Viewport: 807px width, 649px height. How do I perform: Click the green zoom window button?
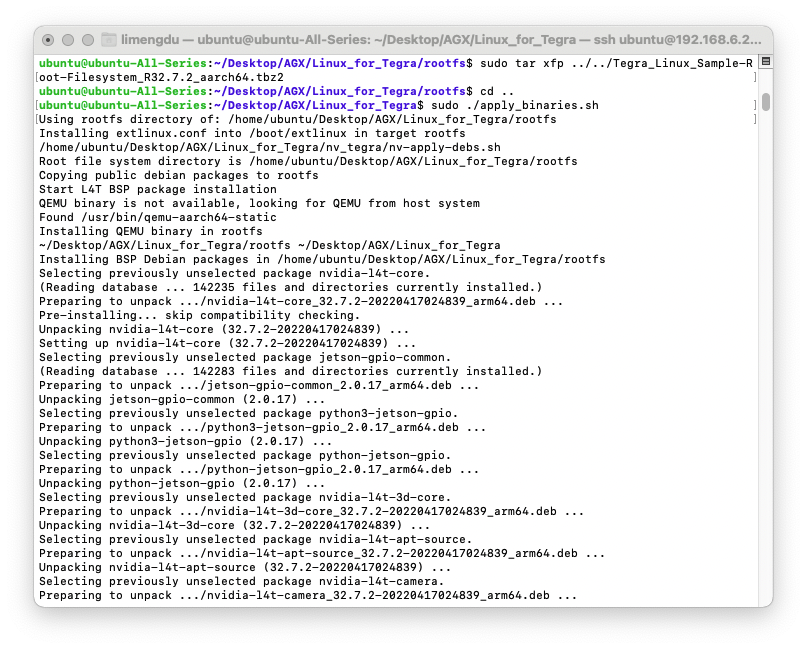(88, 40)
